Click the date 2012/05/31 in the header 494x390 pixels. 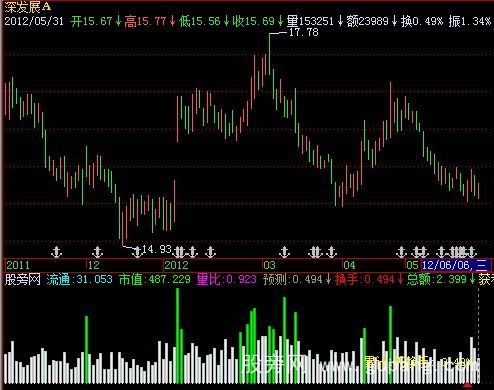point(34,21)
